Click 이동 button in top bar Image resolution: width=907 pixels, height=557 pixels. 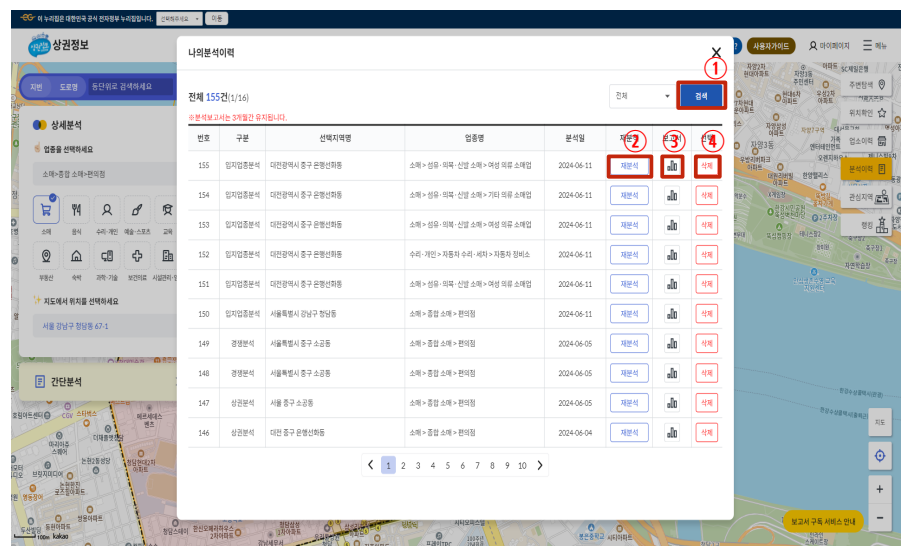217,19
